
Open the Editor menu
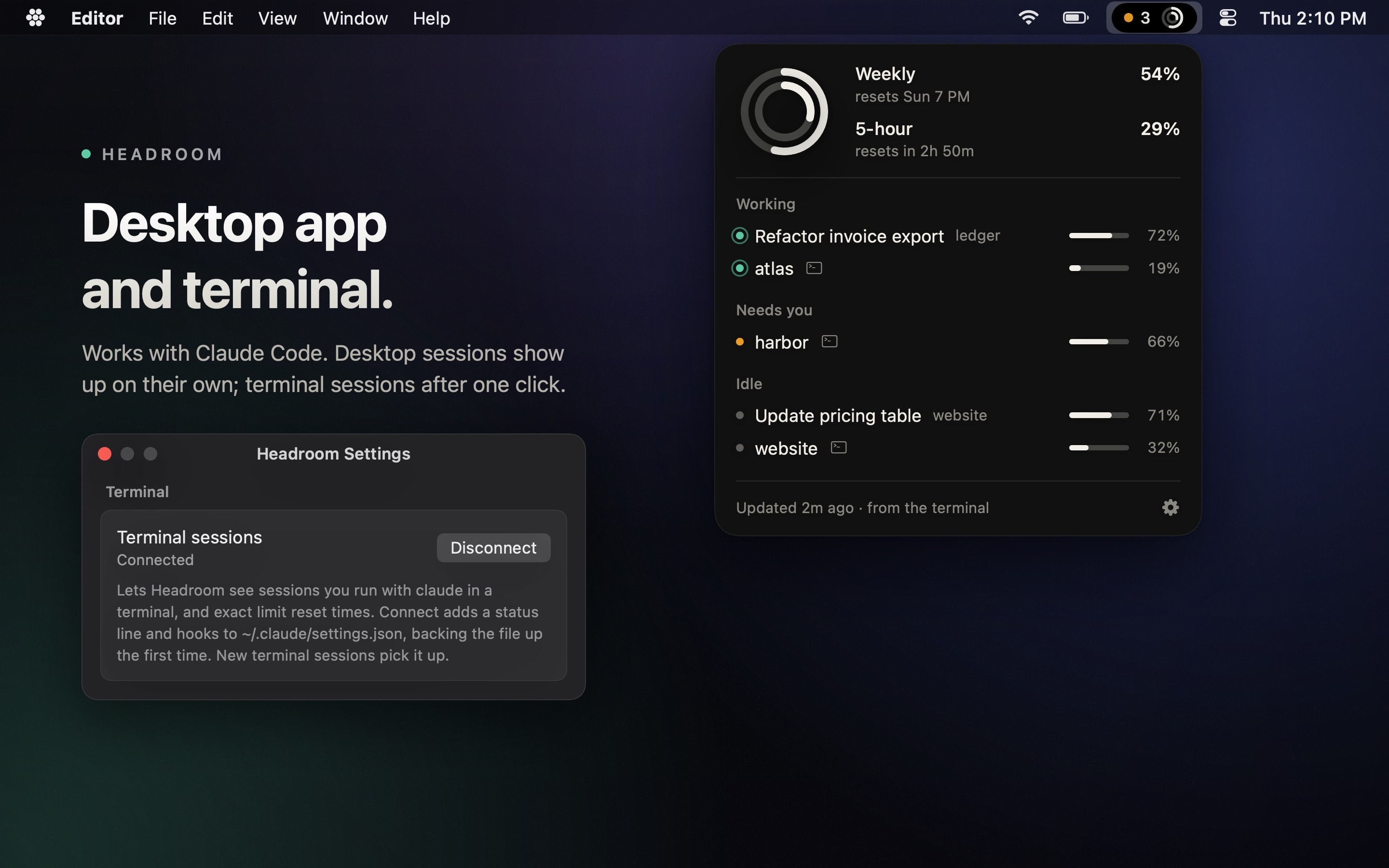click(x=97, y=18)
